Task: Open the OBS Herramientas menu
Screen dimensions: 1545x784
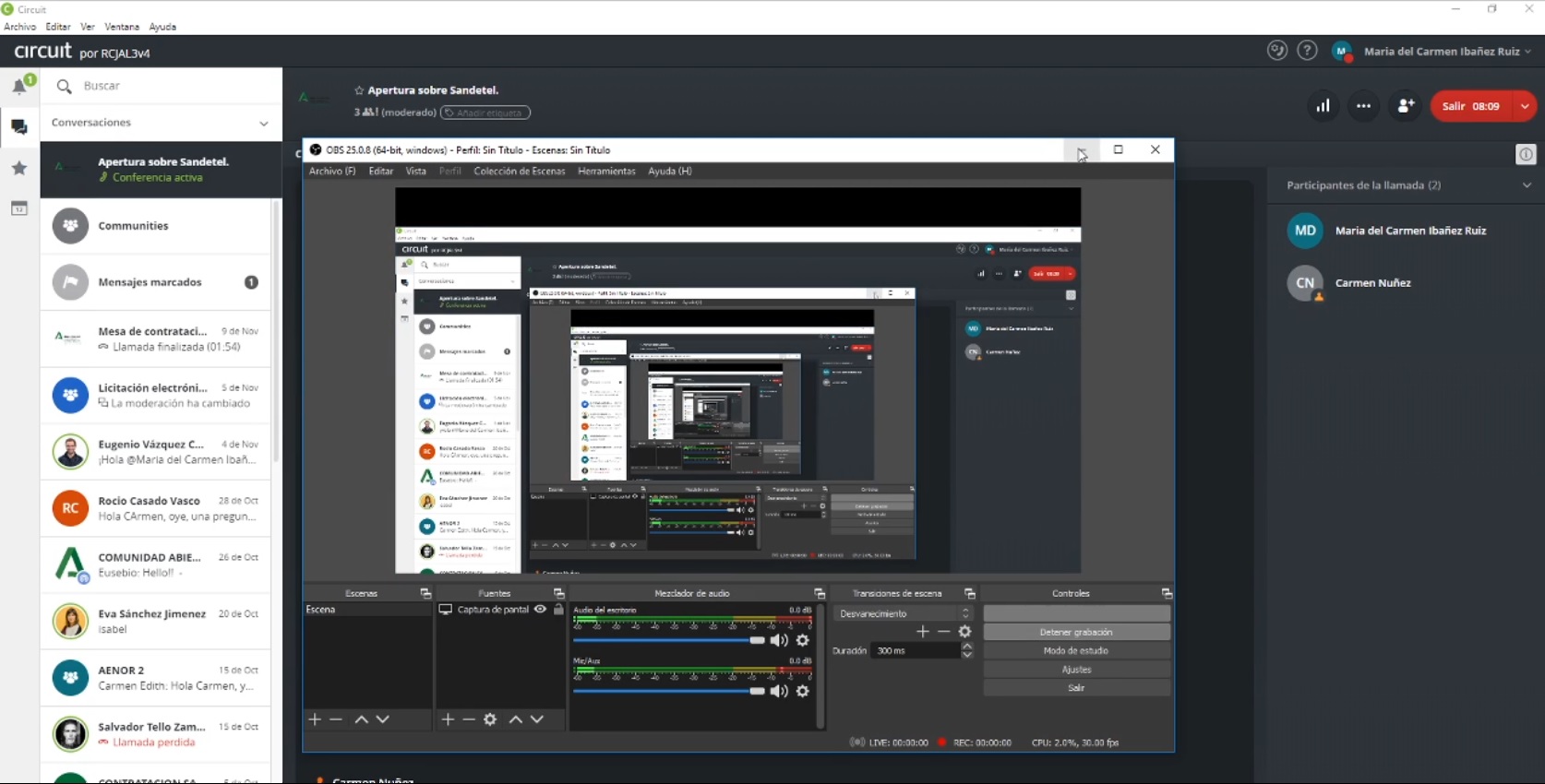Action: coord(606,172)
